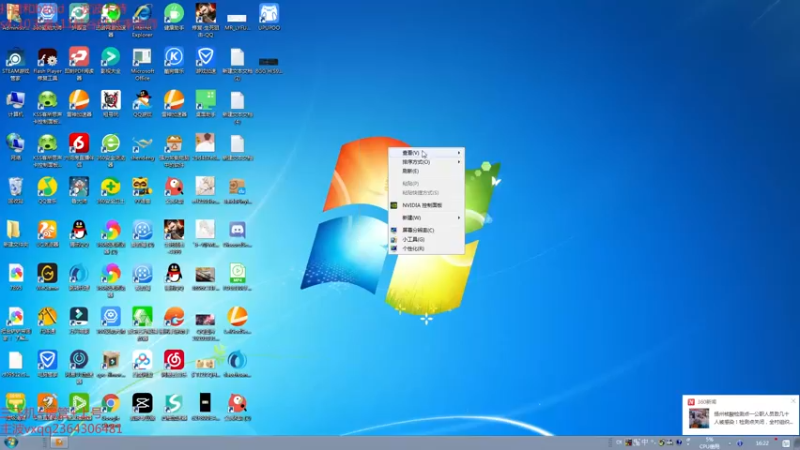Open the 360新闻 popup headline text
The image size is (800, 450).
[x=753, y=418]
